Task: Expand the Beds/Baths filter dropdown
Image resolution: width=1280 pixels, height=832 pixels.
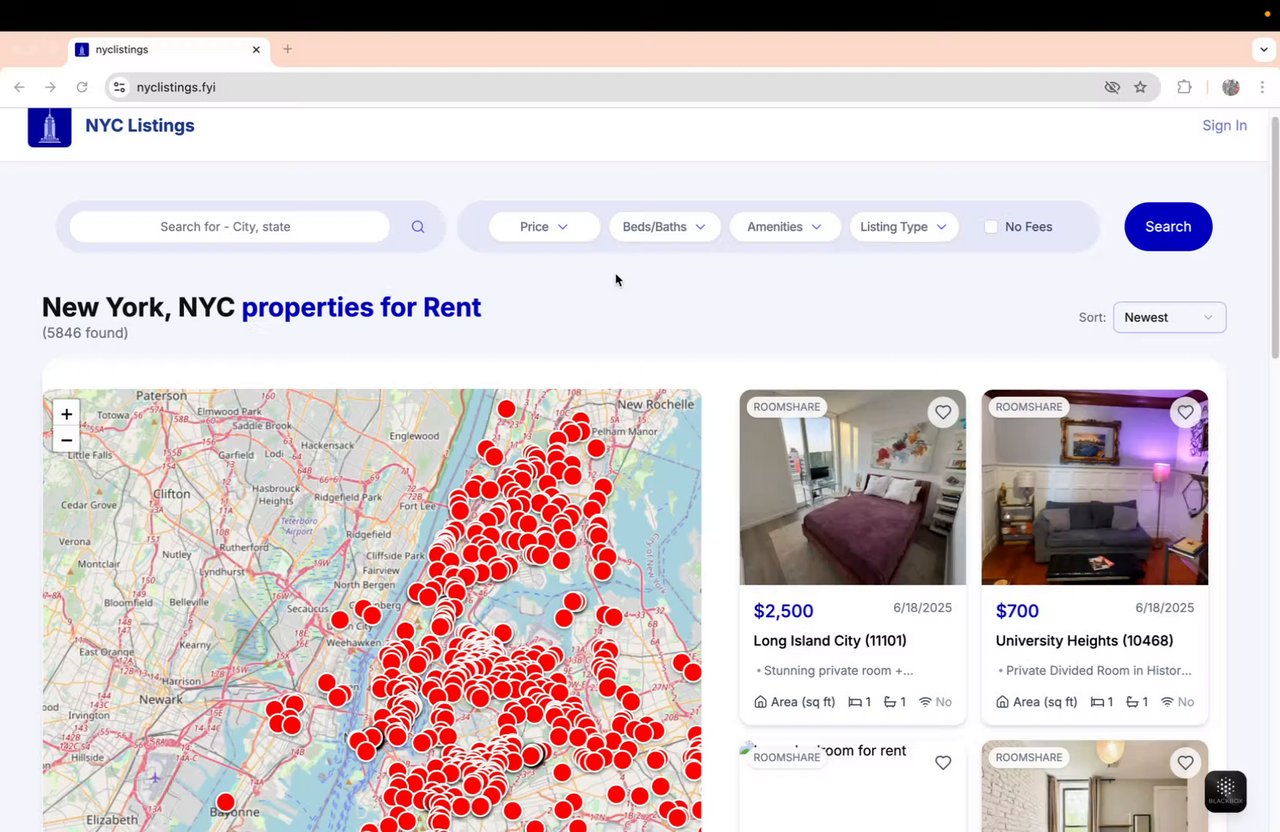Action: [664, 227]
